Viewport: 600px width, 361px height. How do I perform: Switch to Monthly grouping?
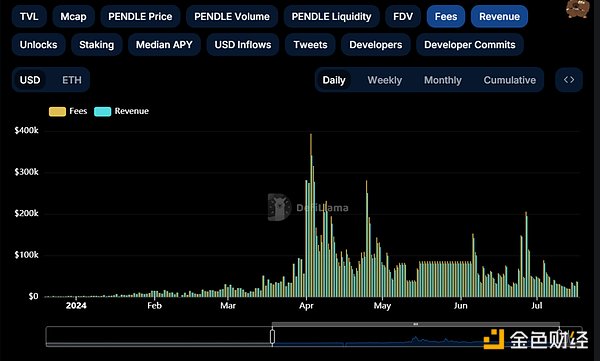(x=443, y=80)
